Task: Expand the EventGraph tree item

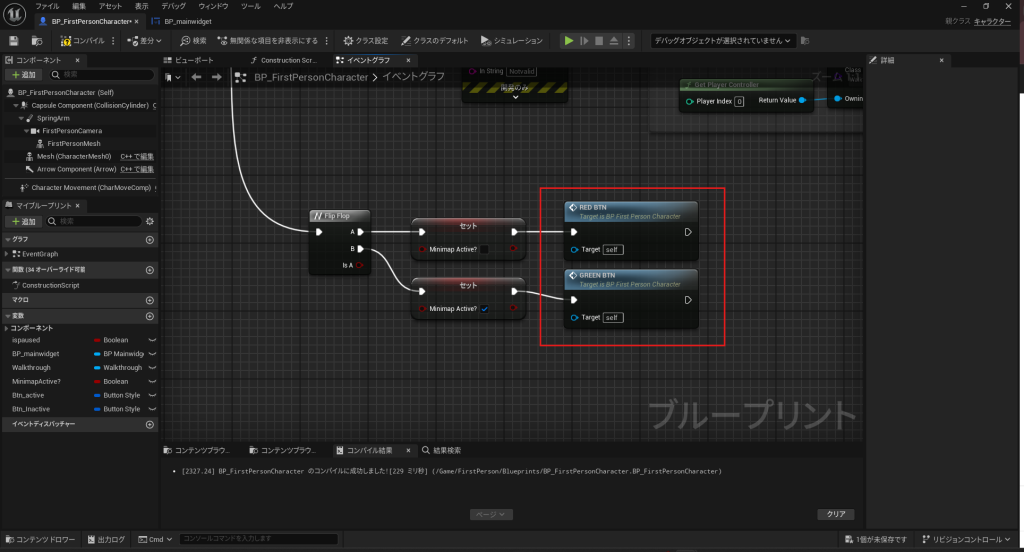Action: tap(7, 254)
